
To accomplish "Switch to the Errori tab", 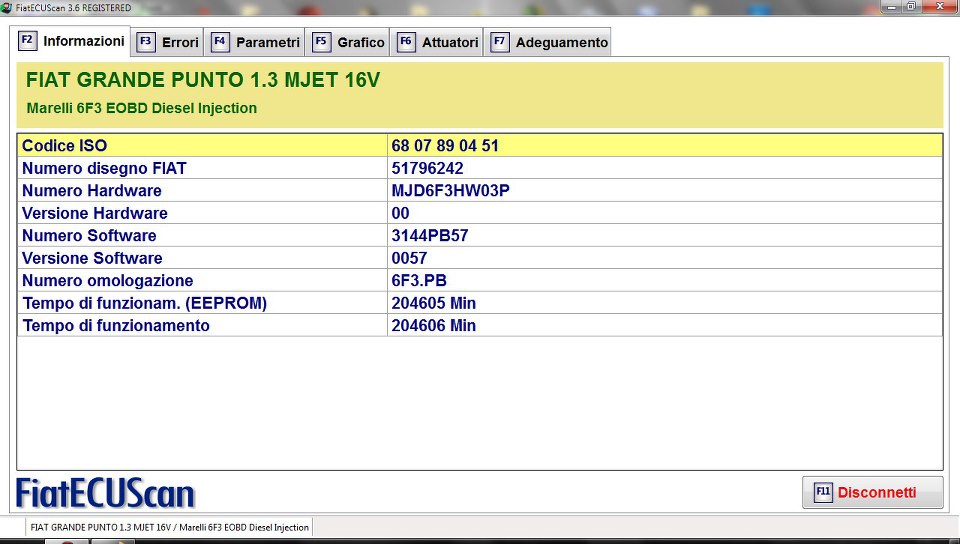I will click(x=168, y=42).
